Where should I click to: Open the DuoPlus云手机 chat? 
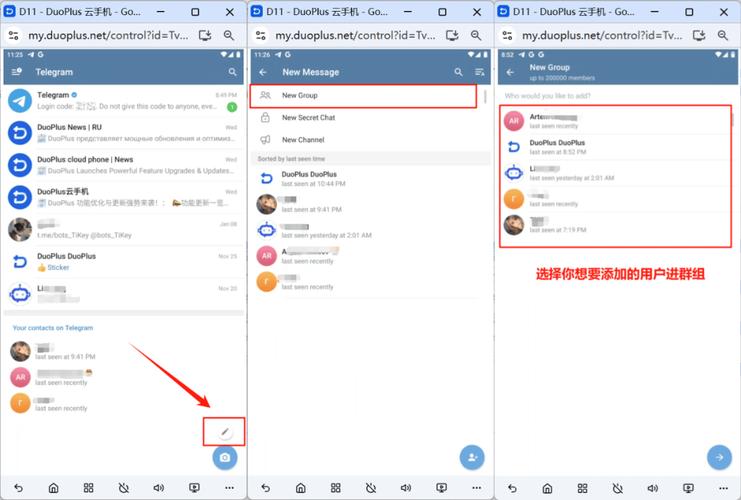(x=124, y=197)
